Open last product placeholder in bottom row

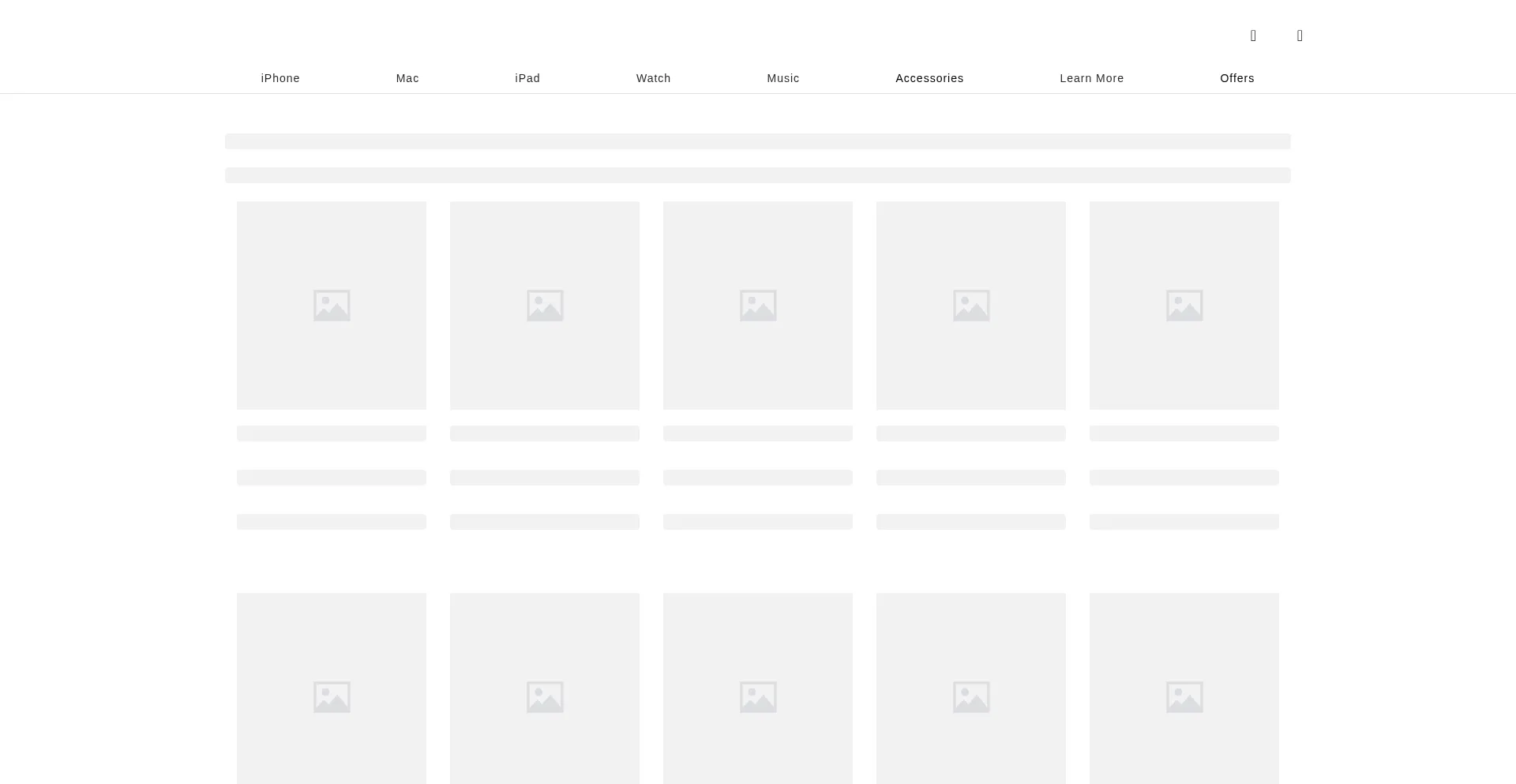coord(1184,688)
